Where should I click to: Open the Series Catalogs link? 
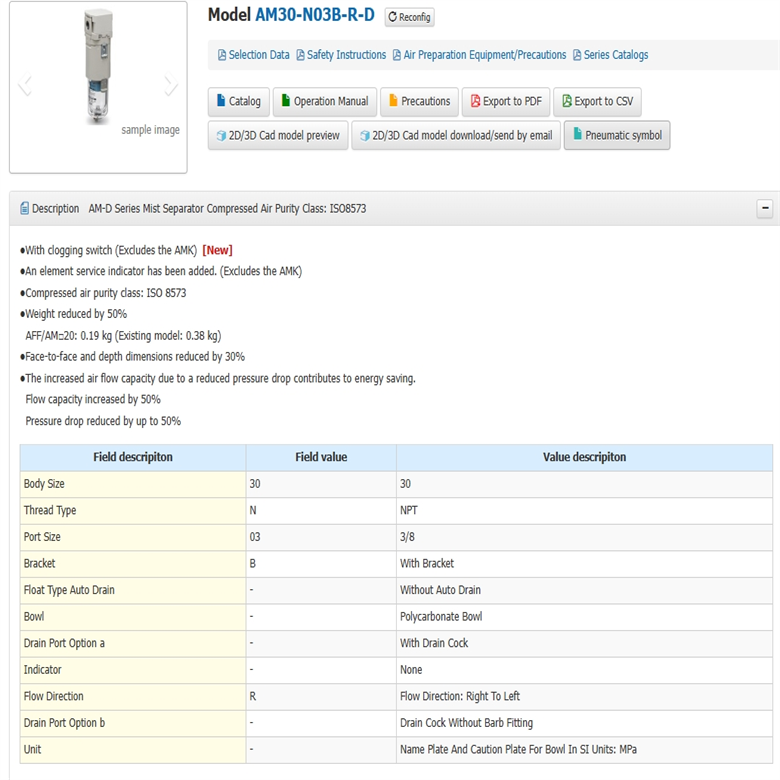(610, 55)
